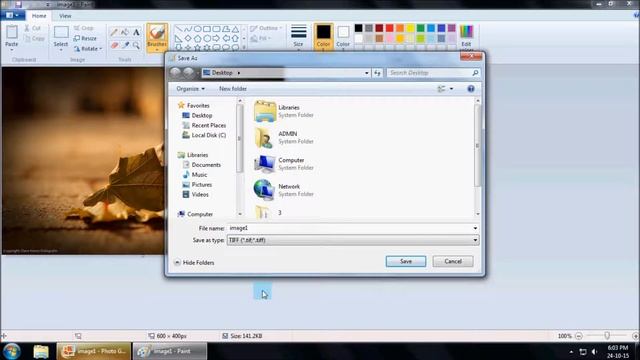Switch to Photo Gallery taskbar window
Image resolution: width=640 pixels, height=360 pixels.
point(94,351)
